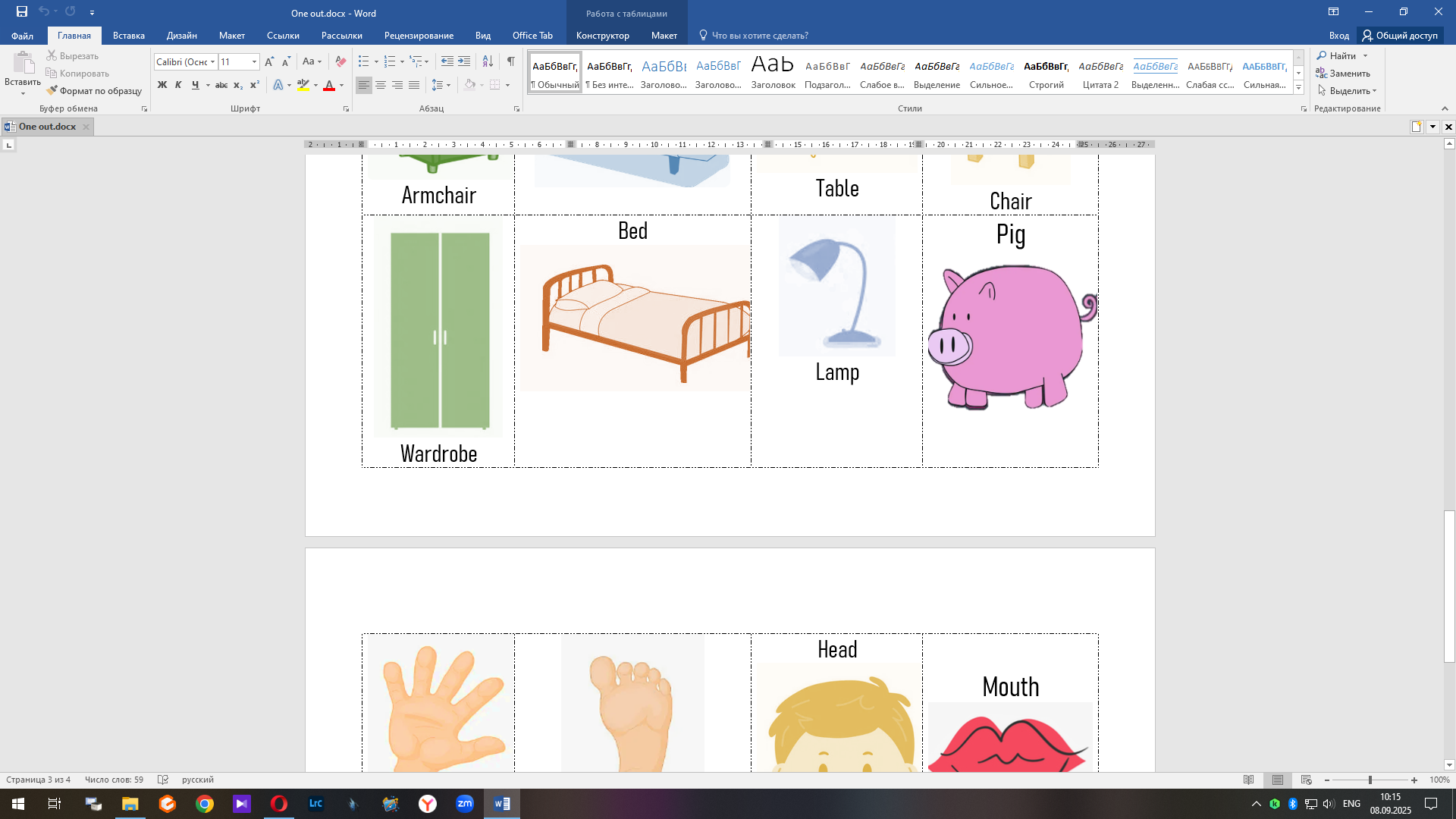Image resolution: width=1456 pixels, height=819 pixels.
Task: Toggle bold formatting button
Action: 162,85
